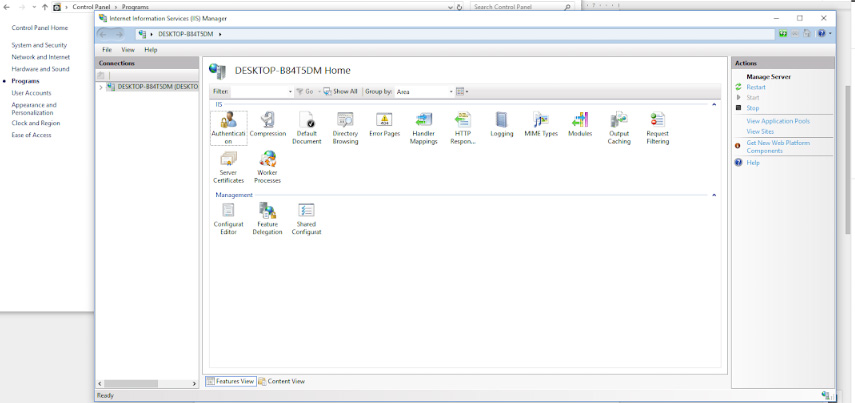This screenshot has width=855, height=403.
Task: Click Stop in Actions pane
Action: pos(752,108)
